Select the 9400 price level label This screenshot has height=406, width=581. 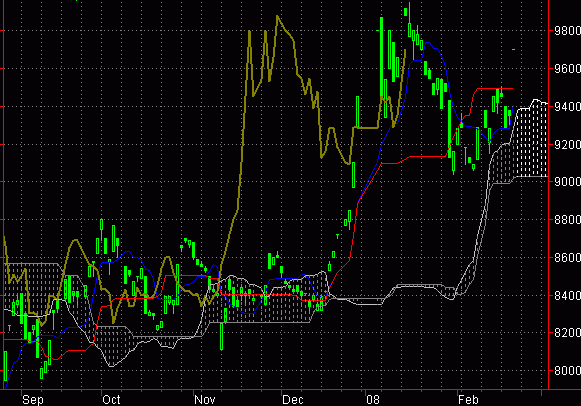pyautogui.click(x=567, y=107)
